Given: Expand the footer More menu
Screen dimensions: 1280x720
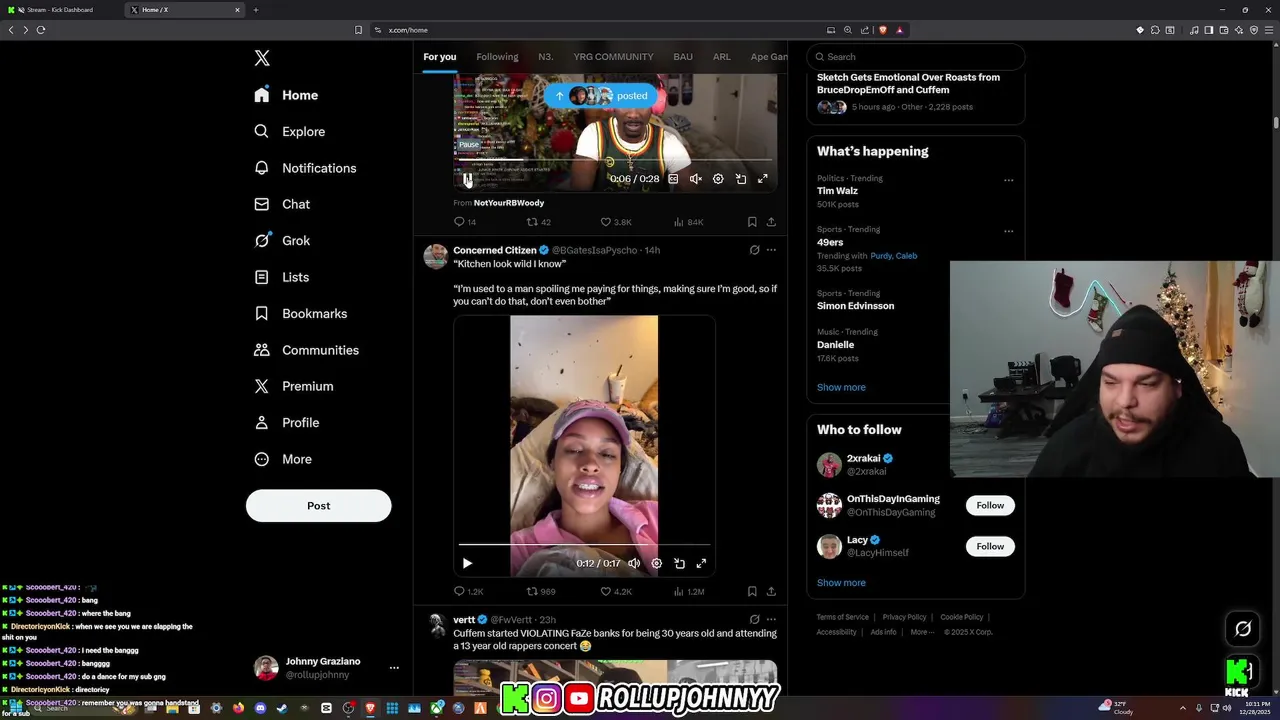Looking at the screenshot, I should (x=922, y=632).
